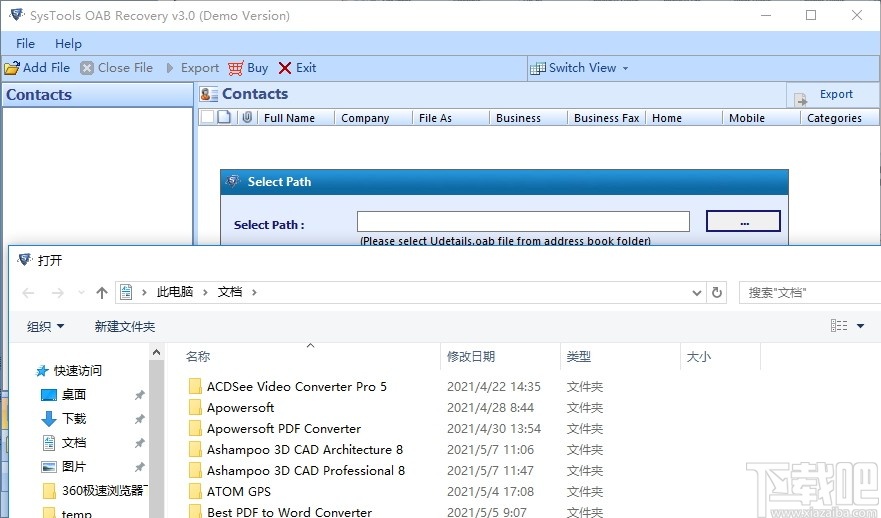Image resolution: width=881 pixels, height=518 pixels.
Task: Select Ashampoo 3D CAD Architecture 8 folder
Action: click(x=305, y=449)
